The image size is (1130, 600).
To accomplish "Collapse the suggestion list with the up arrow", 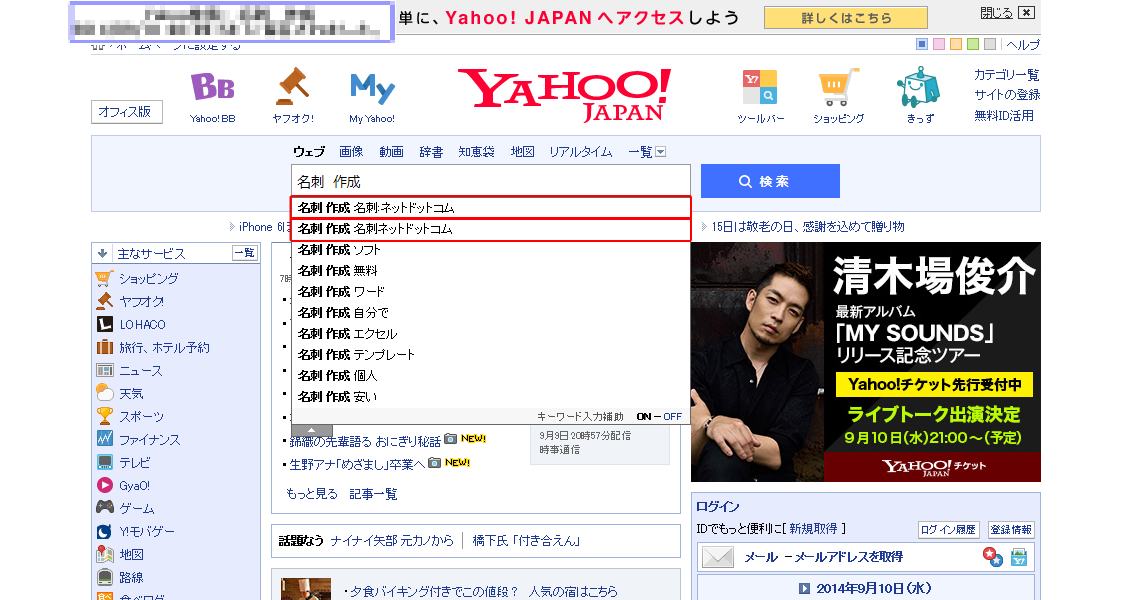I will click(x=311, y=431).
